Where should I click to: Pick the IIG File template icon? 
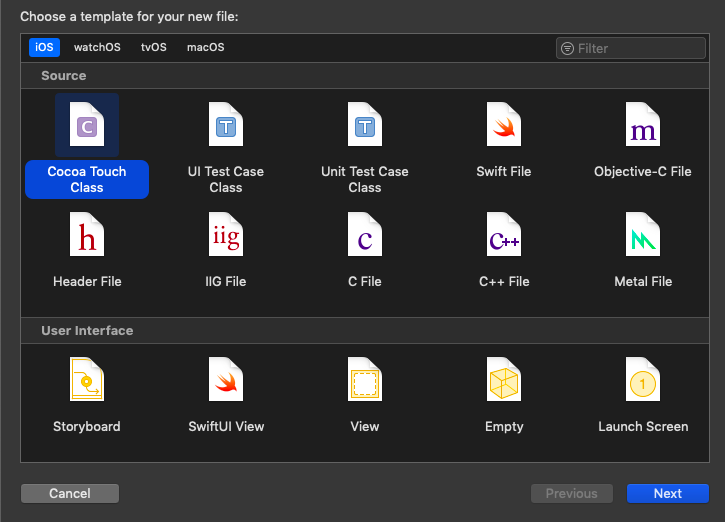pos(226,234)
